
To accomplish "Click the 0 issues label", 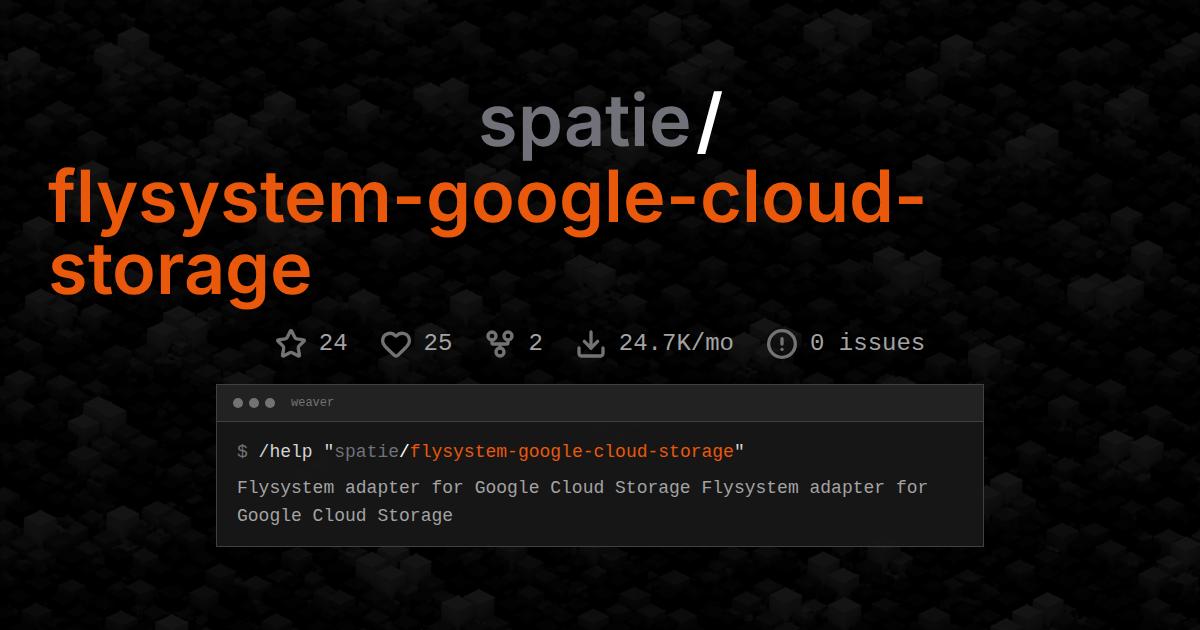I will 866,343.
